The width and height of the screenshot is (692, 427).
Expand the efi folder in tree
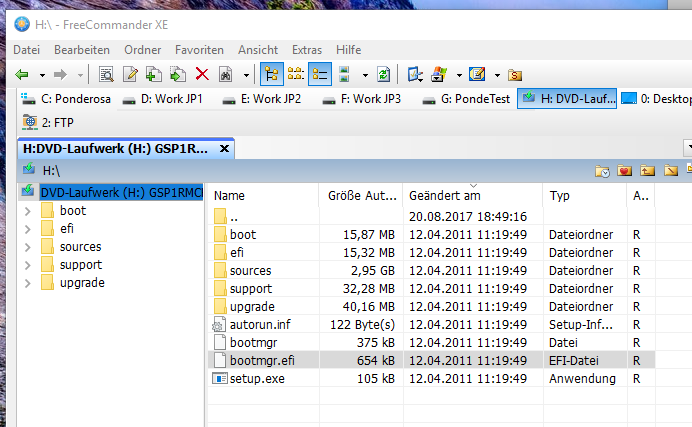pyautogui.click(x=27, y=229)
